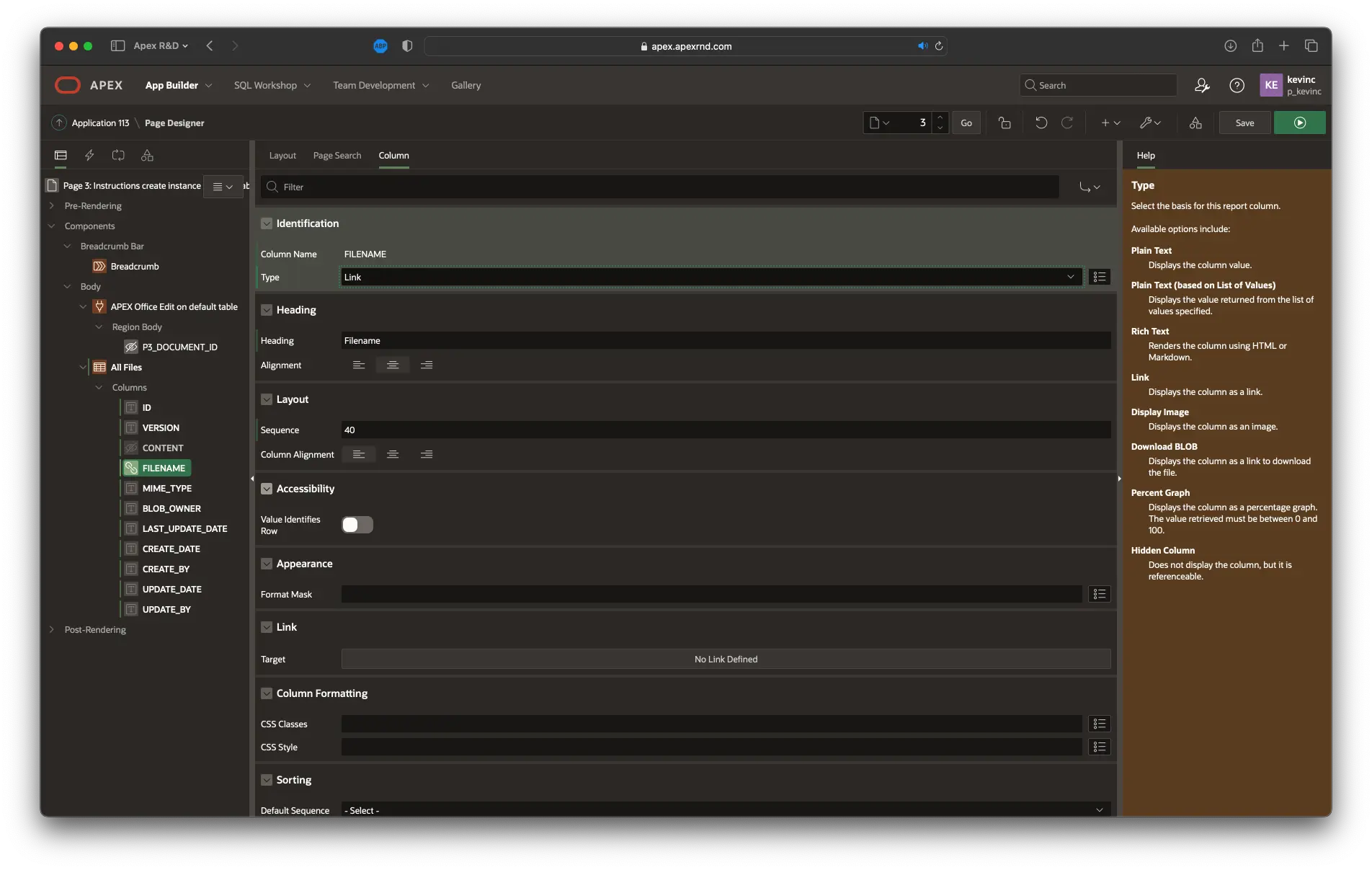Switch to the Page Search tab

(337, 156)
